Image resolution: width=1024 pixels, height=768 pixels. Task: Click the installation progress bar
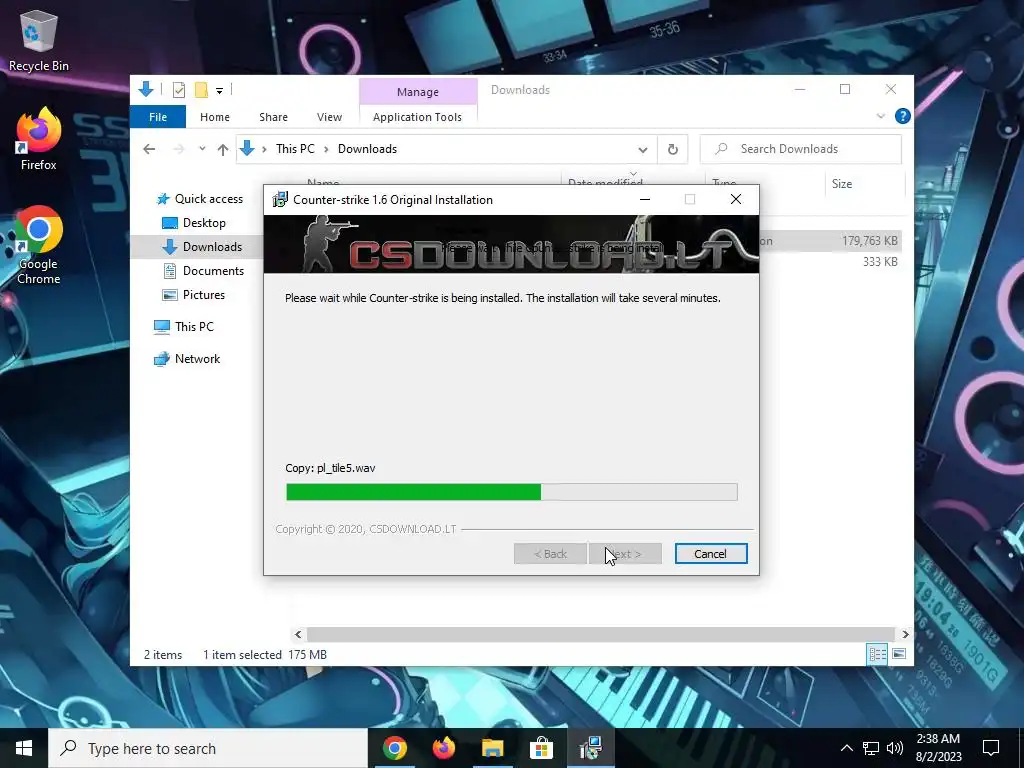coord(512,492)
